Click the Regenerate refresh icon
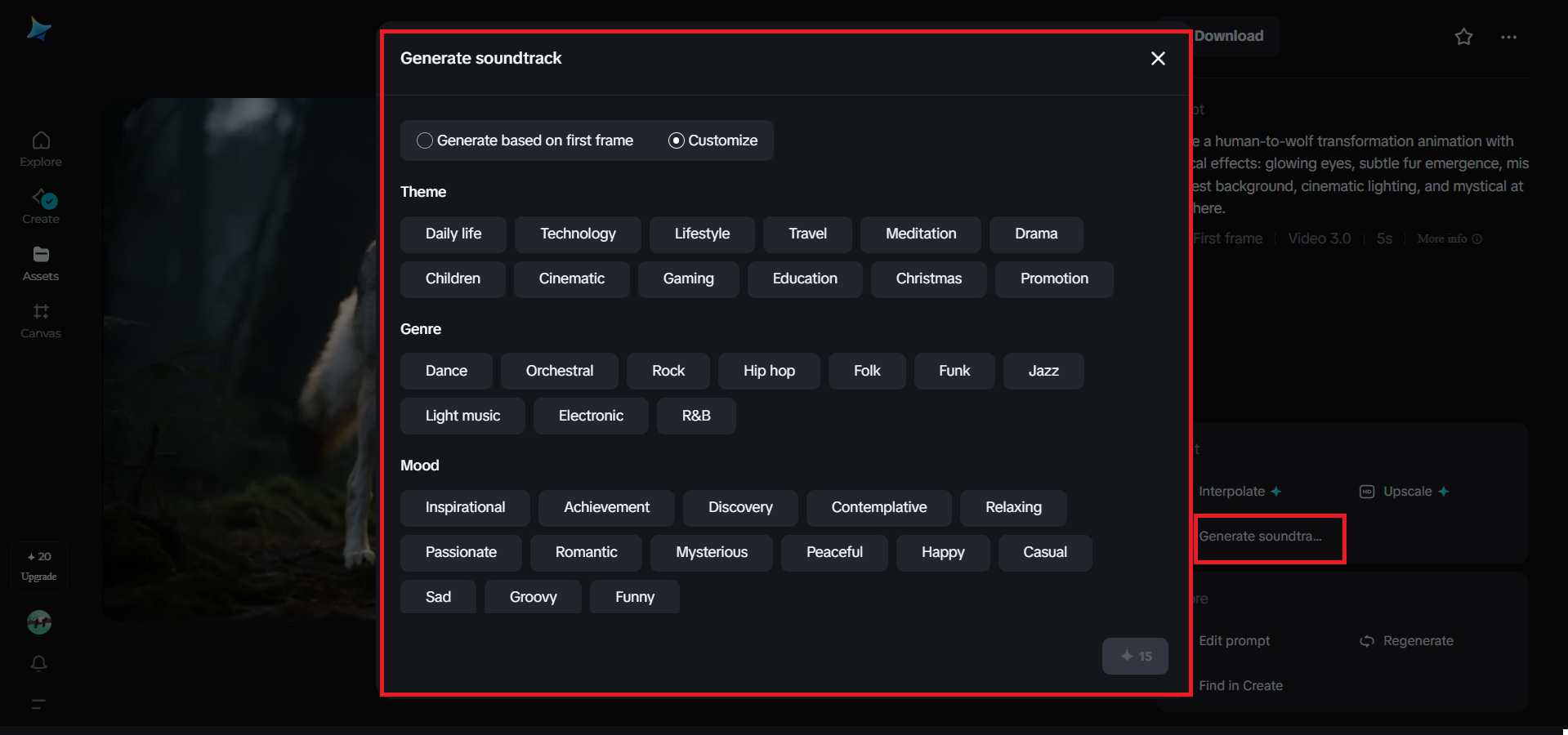Viewport: 1568px width, 735px height. coord(1366,641)
